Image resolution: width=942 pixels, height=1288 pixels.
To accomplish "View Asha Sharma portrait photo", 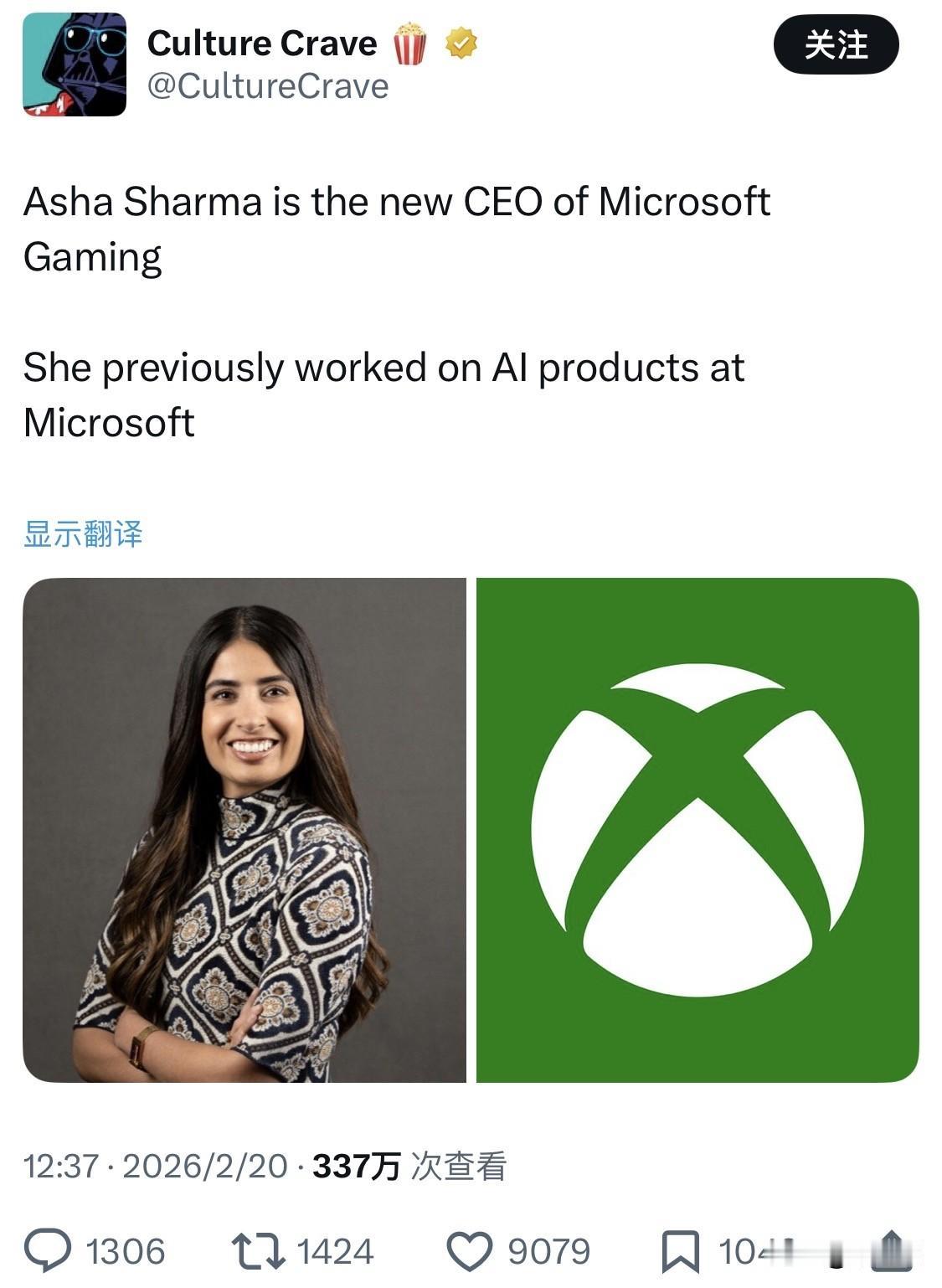I will tap(245, 830).
